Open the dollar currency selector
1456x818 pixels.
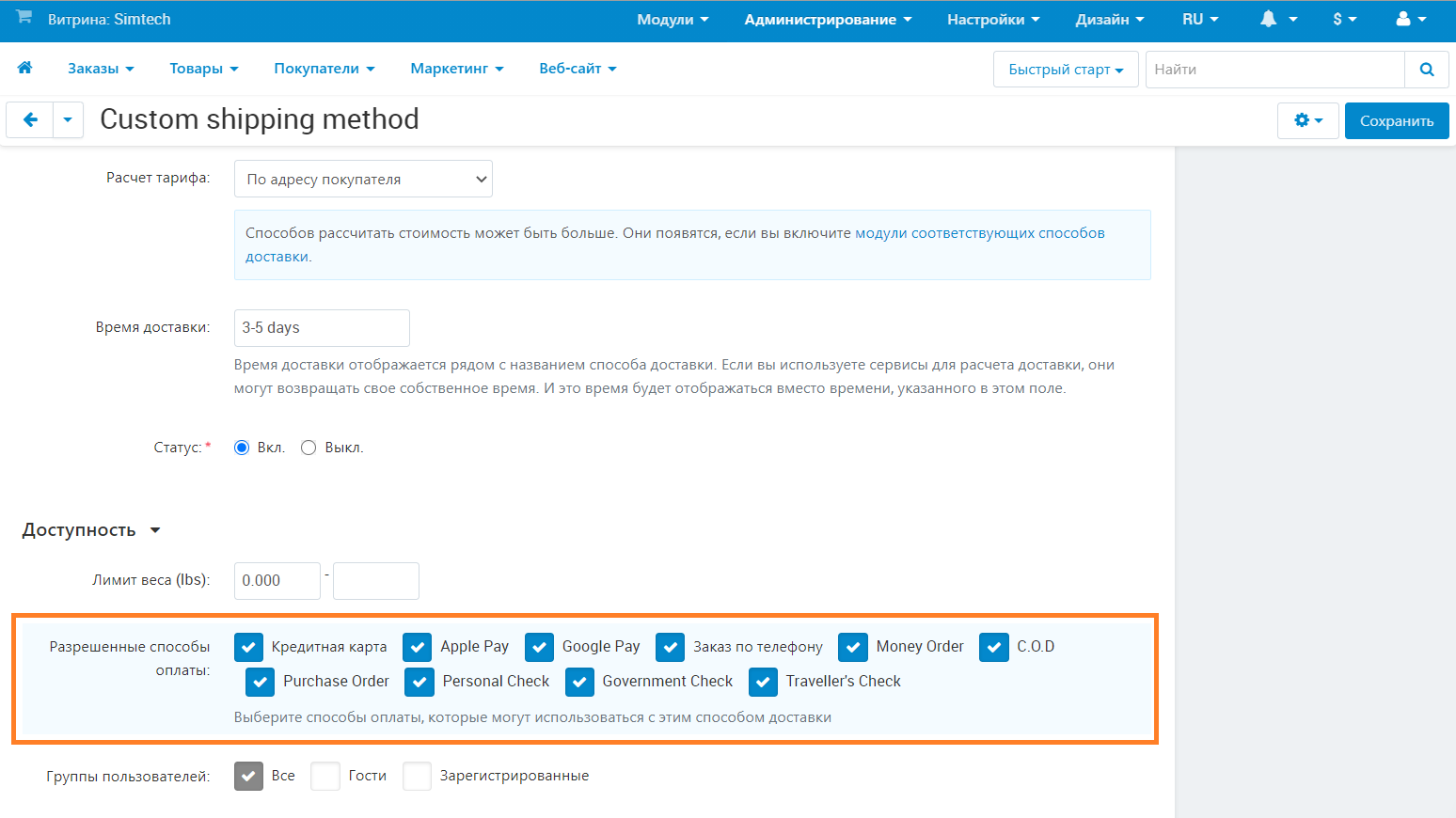coord(1344,19)
